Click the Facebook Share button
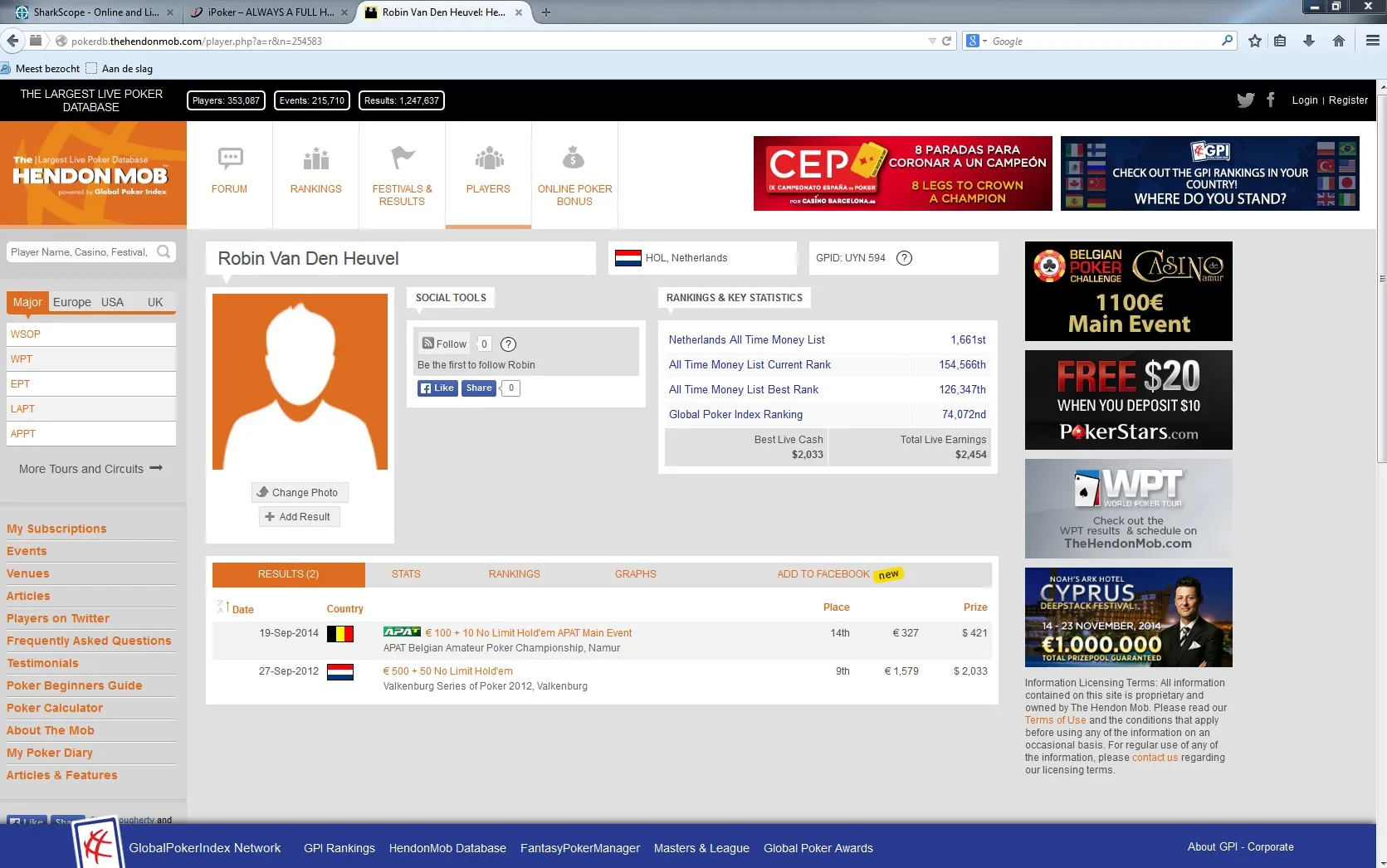Screen dimensions: 1387x868 (479, 388)
